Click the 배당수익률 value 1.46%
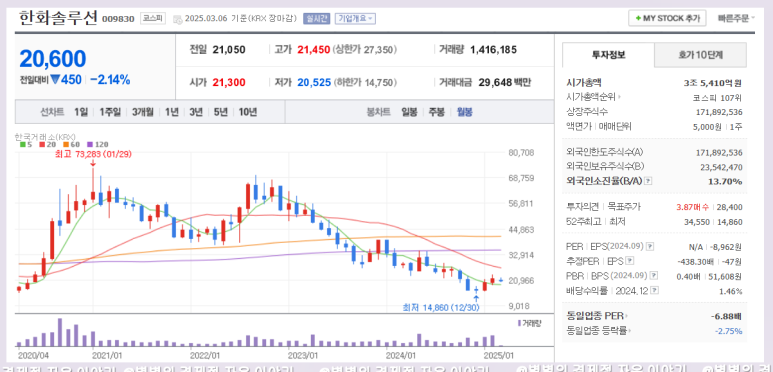The height and width of the screenshot is (372, 773). tap(731, 291)
